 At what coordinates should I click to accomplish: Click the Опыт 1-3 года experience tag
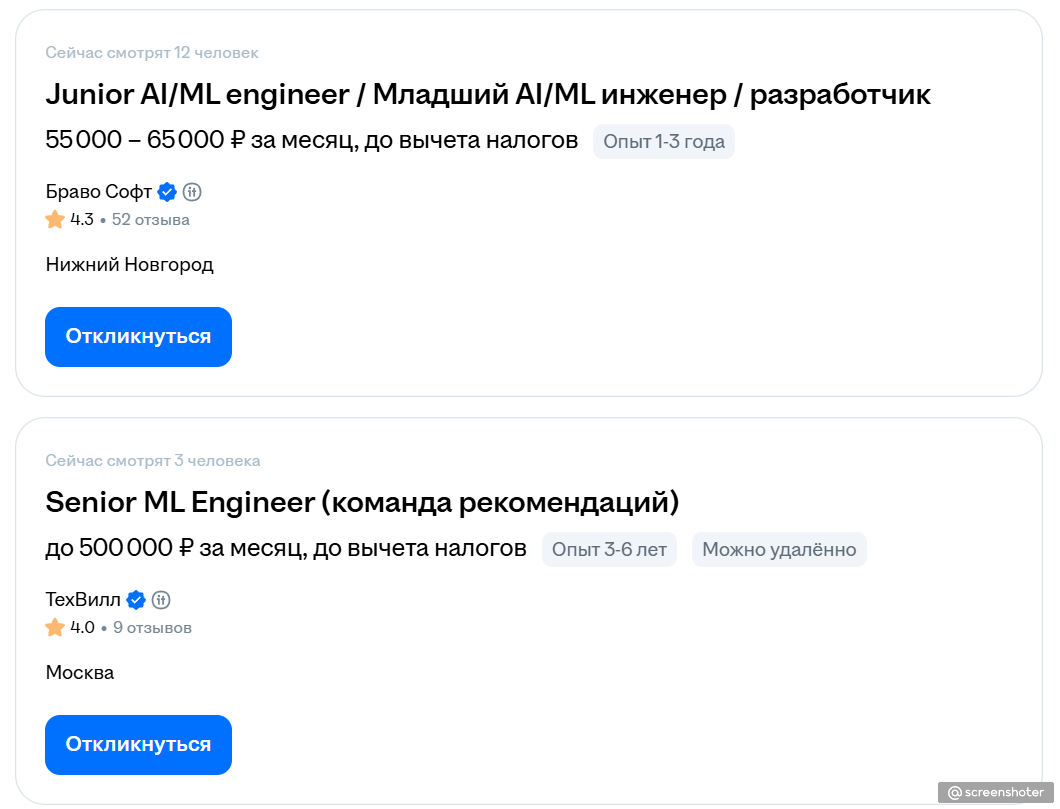coord(664,141)
